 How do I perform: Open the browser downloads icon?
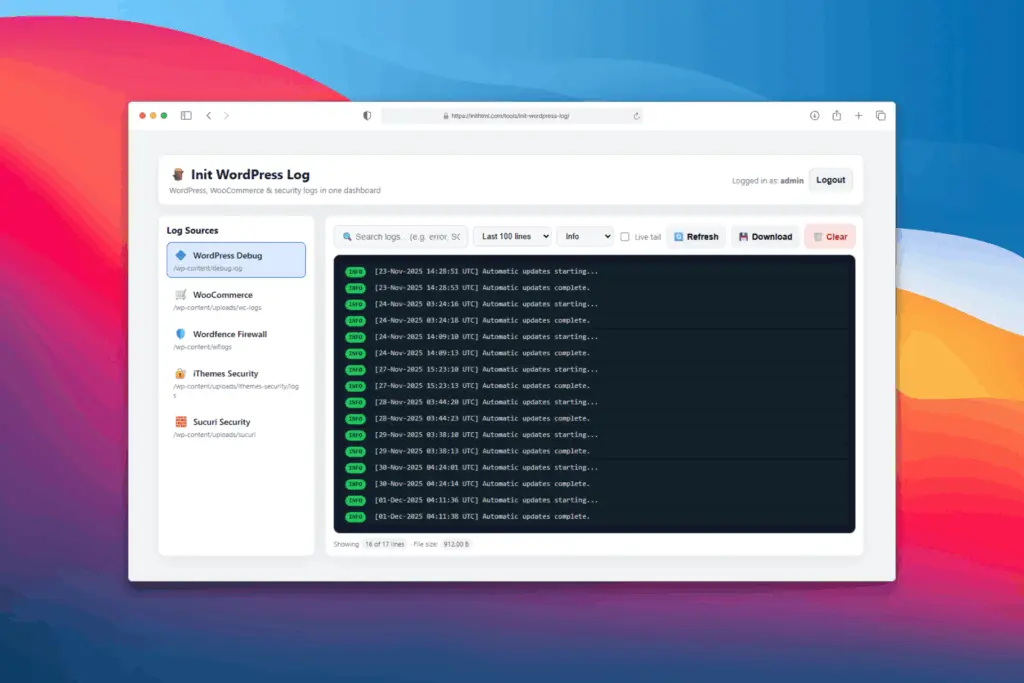pyautogui.click(x=814, y=116)
